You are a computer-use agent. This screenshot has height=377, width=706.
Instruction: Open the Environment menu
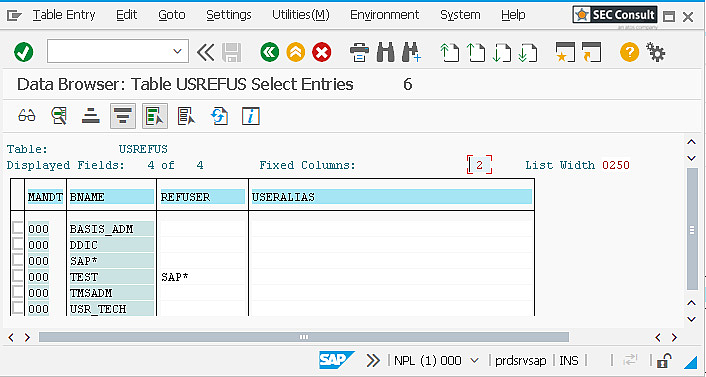pos(385,15)
